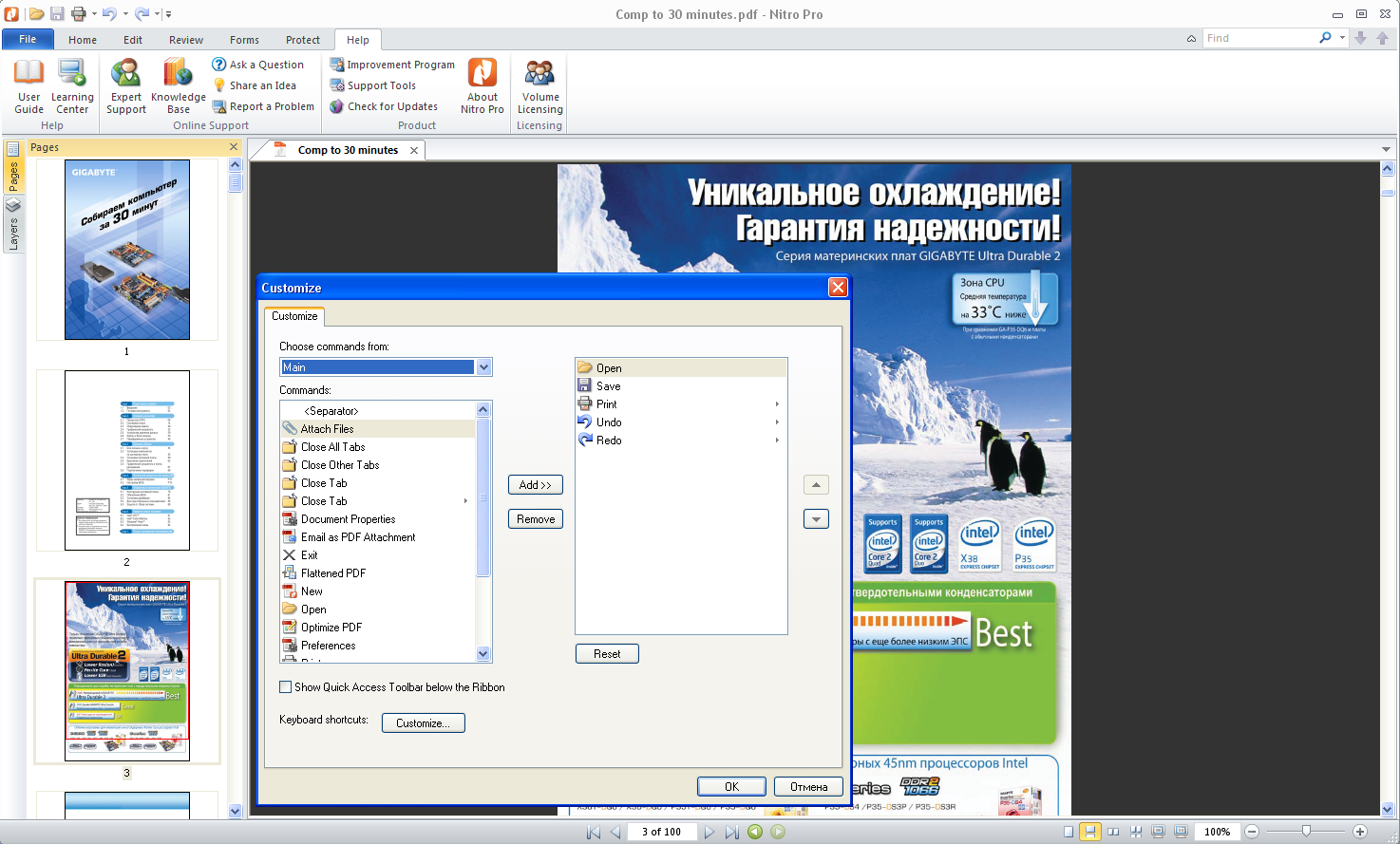Go to first page in status bar
The image size is (1400, 844).
click(594, 832)
